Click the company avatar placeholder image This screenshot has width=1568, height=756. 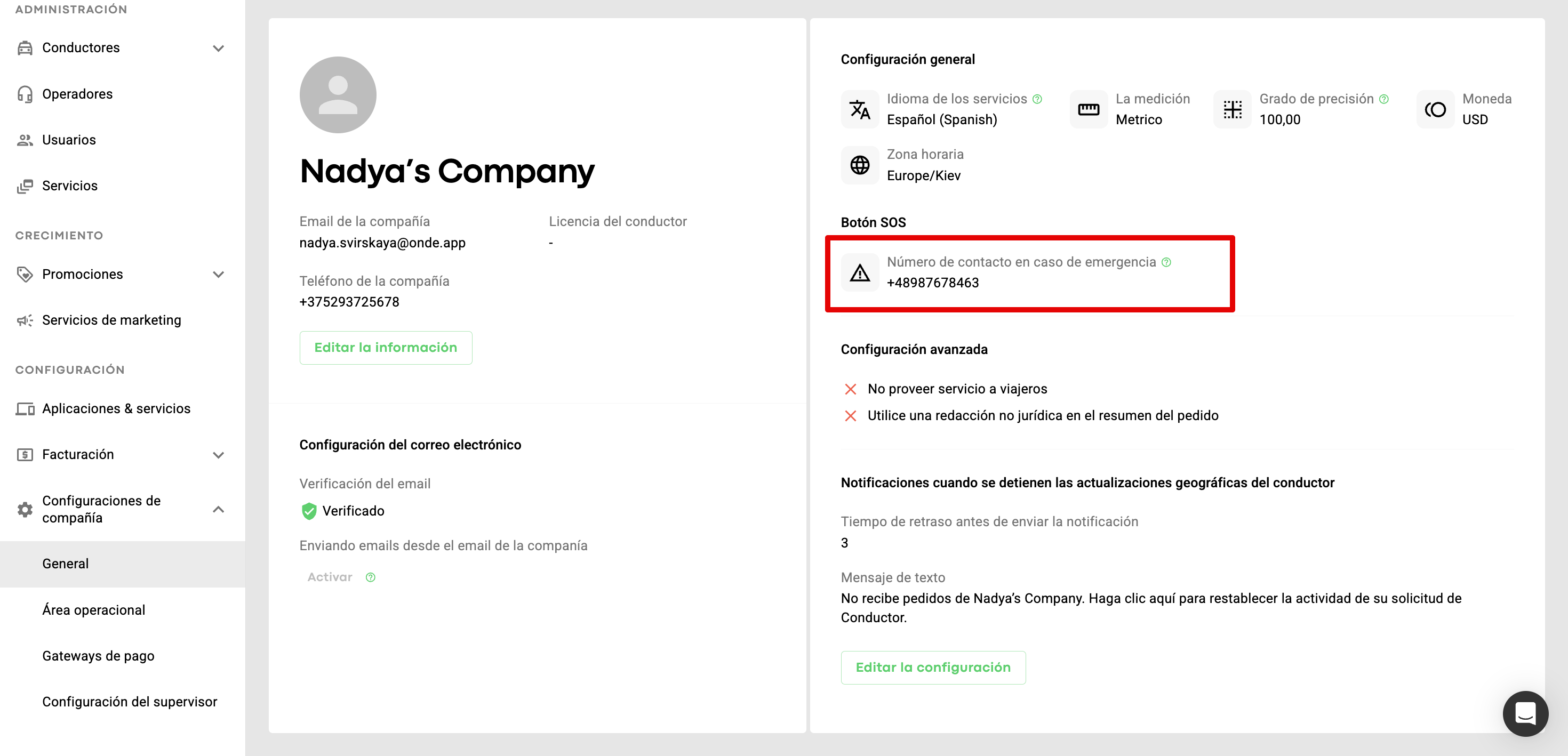click(338, 95)
